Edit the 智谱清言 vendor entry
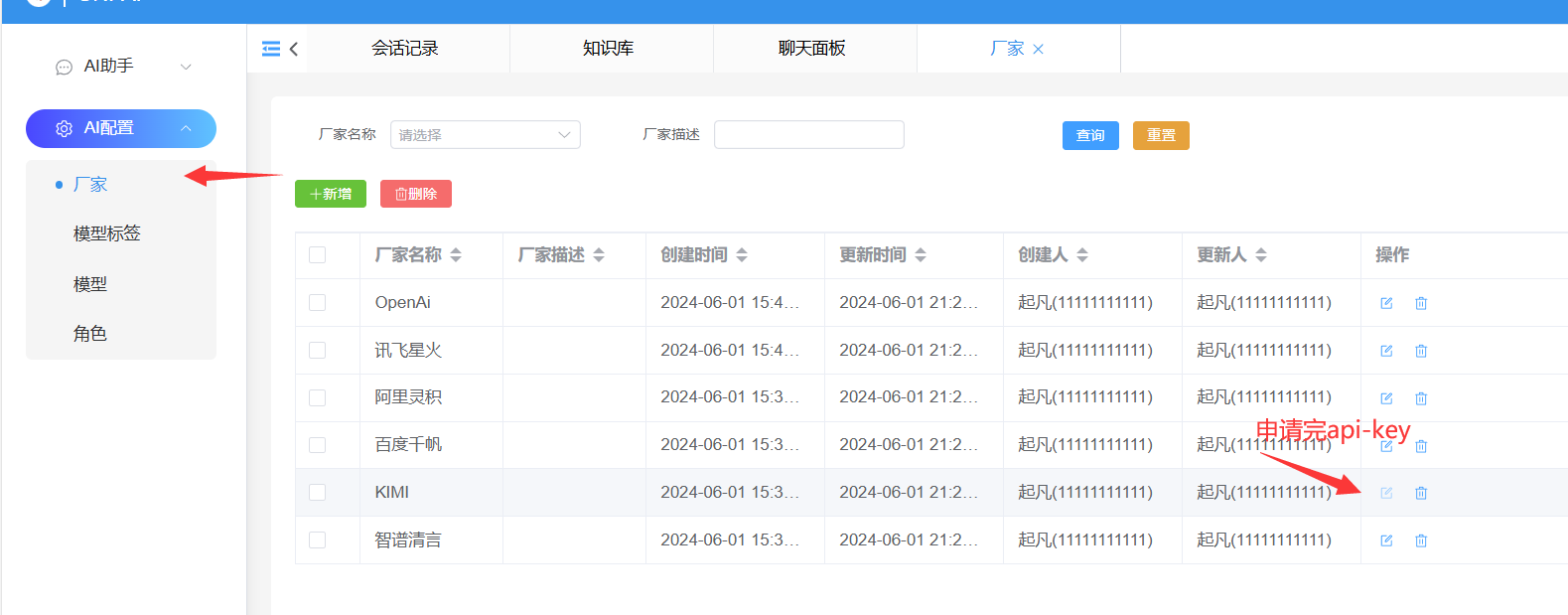The height and width of the screenshot is (615, 1568). [1386, 540]
